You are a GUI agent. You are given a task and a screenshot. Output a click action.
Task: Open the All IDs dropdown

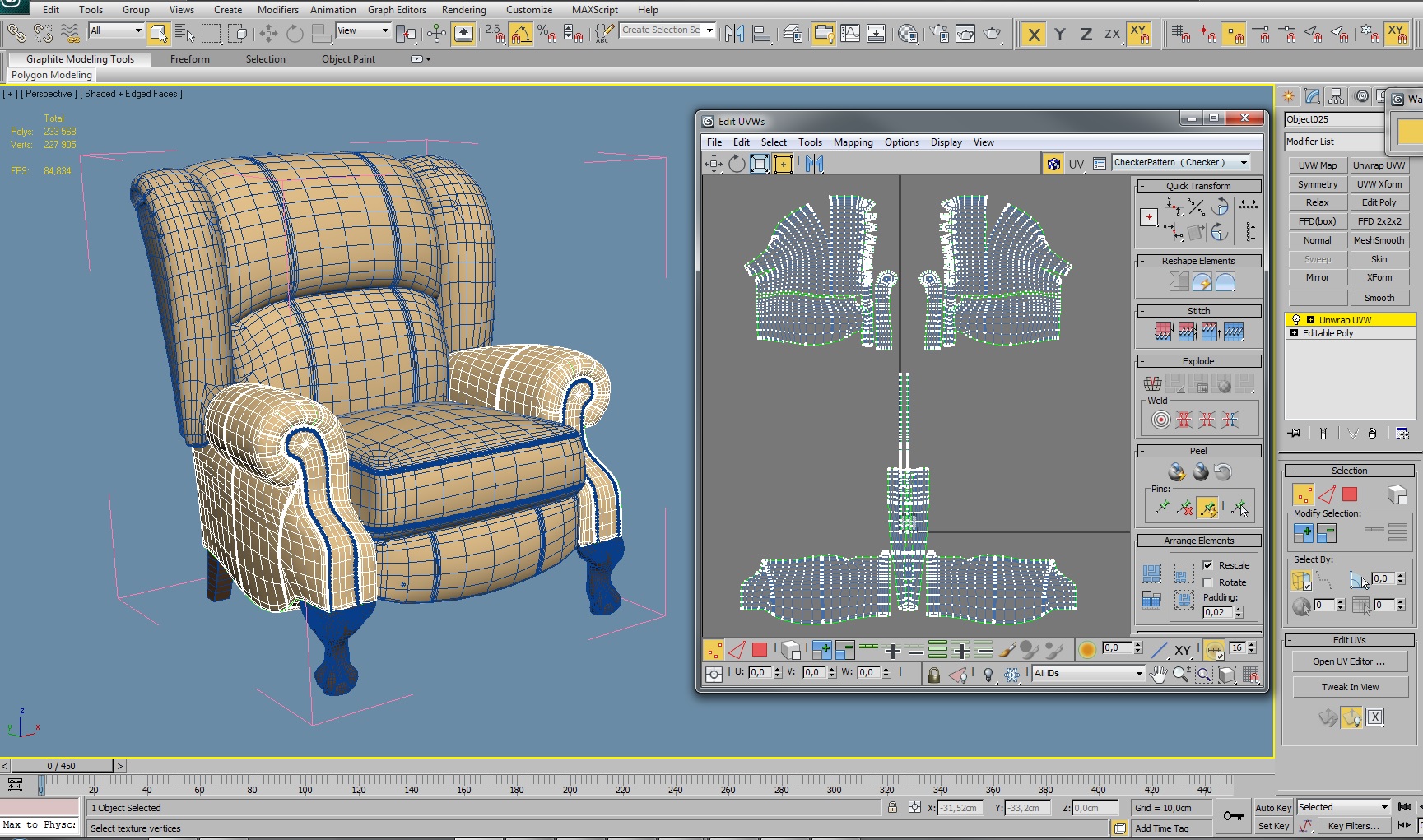1139,673
